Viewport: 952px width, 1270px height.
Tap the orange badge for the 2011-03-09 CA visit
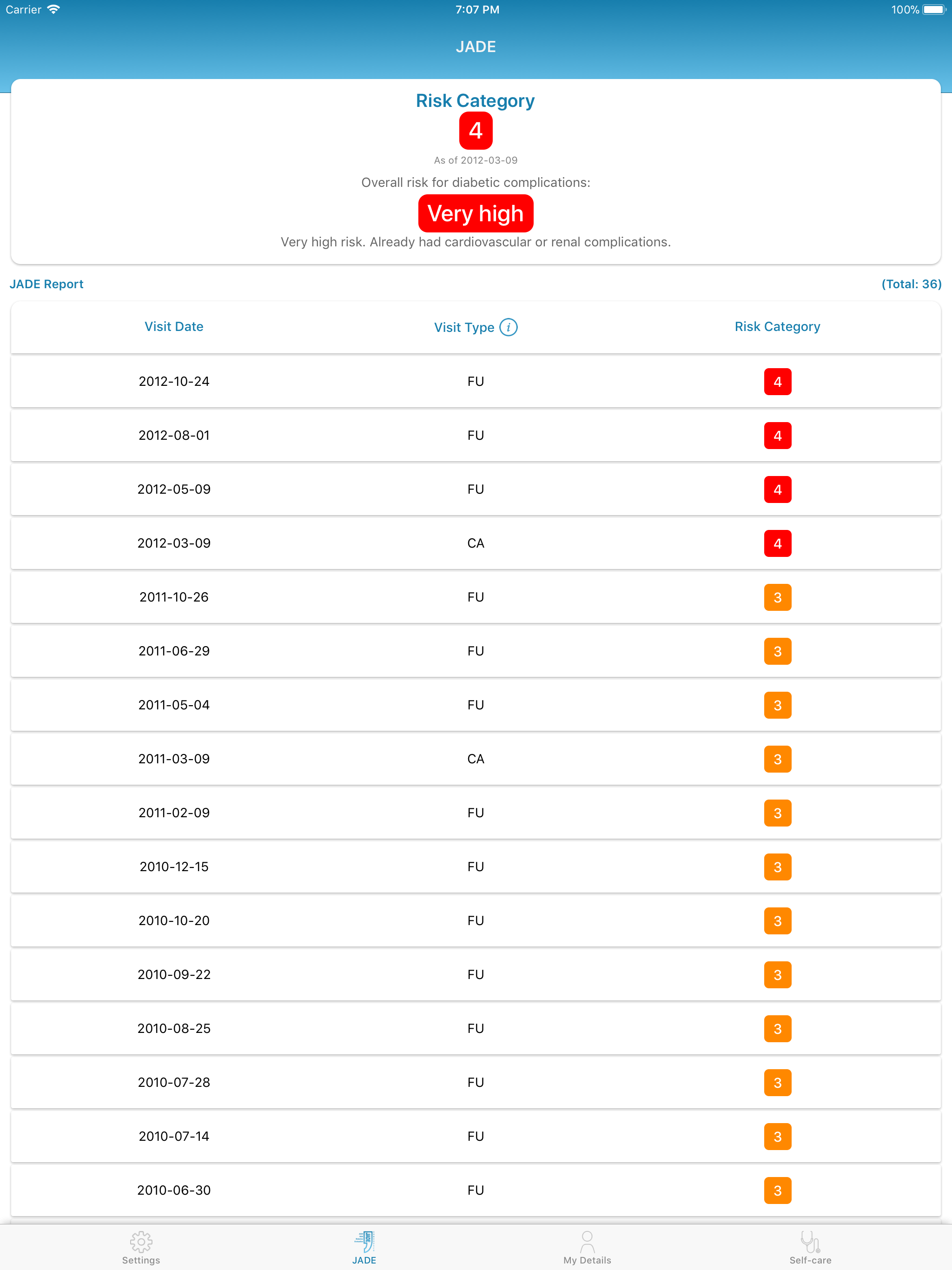777,759
